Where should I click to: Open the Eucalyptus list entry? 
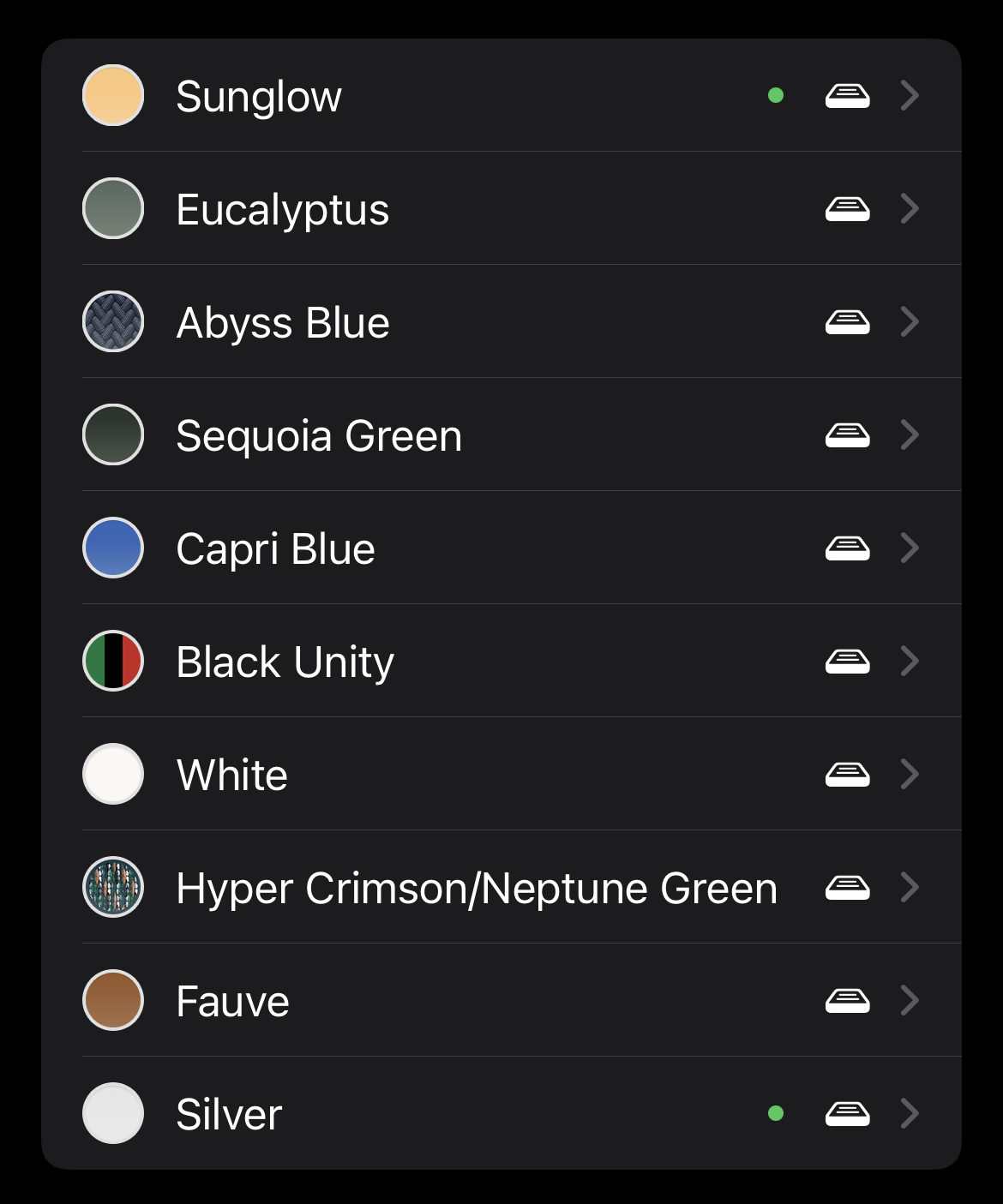pos(283,210)
